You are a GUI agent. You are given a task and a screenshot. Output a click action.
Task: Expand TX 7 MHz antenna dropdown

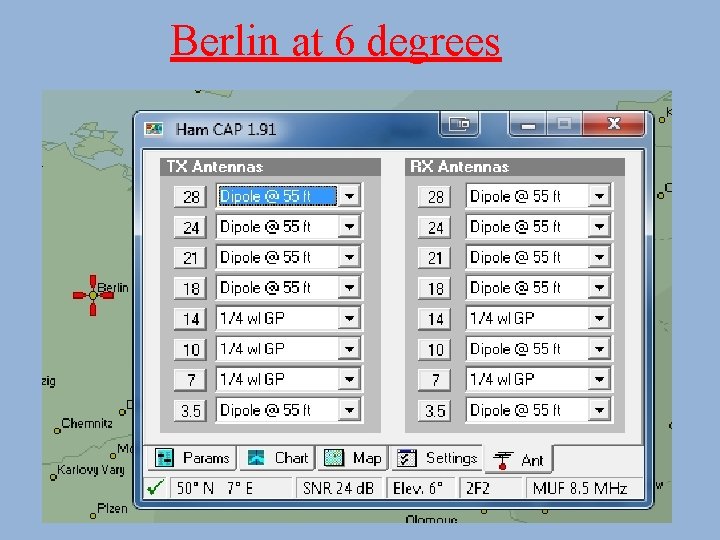349,379
